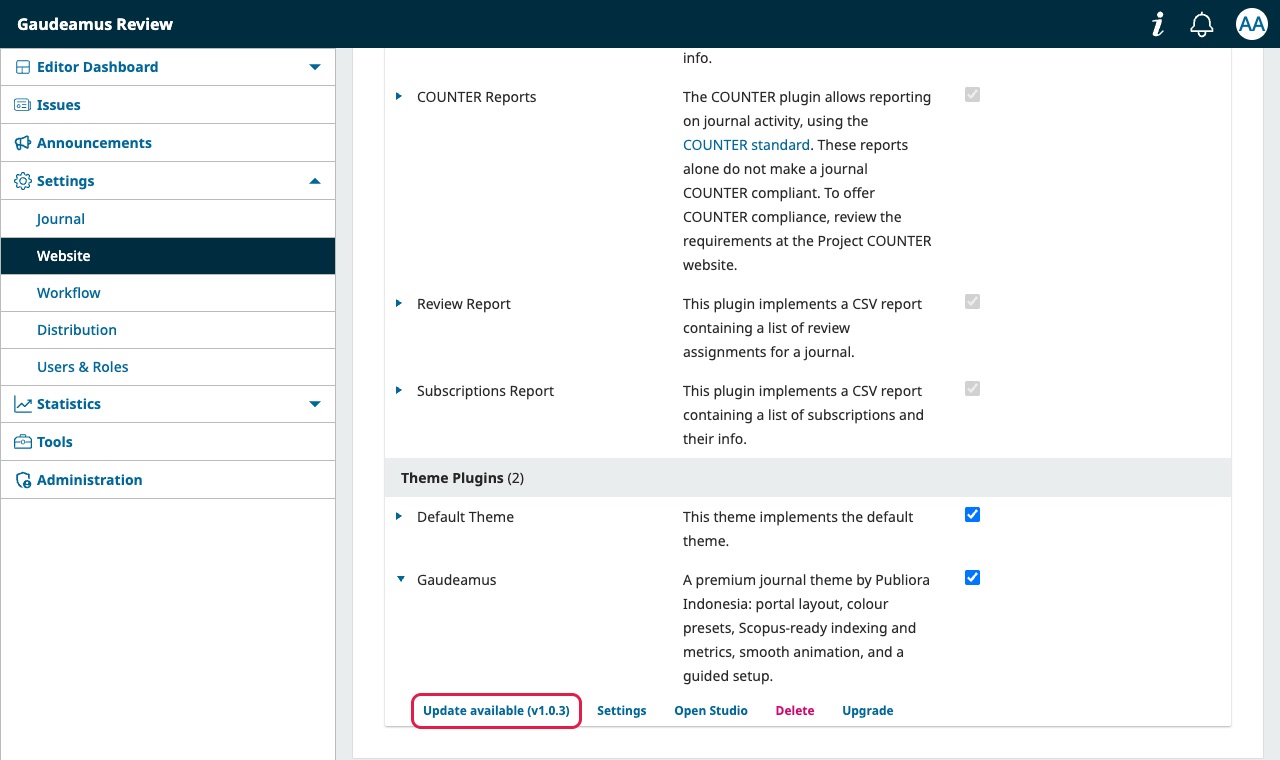Disable the Gaudeamus theme checkbox

pyautogui.click(x=972, y=578)
